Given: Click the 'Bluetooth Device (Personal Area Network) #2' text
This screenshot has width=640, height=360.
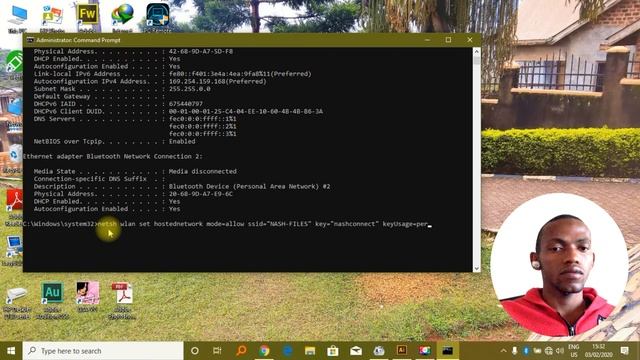Looking at the screenshot, I should pos(249,186).
